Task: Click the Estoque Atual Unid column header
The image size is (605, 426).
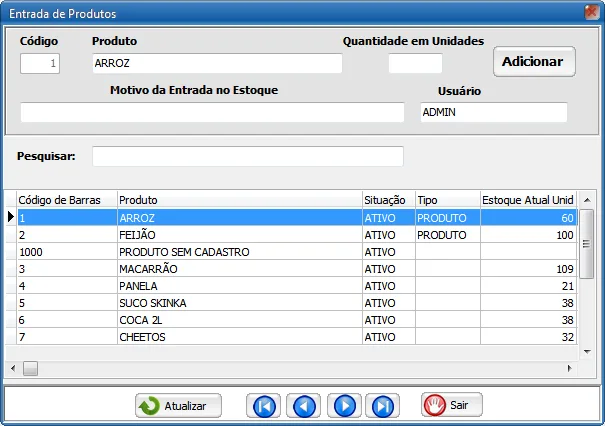Action: 528,200
